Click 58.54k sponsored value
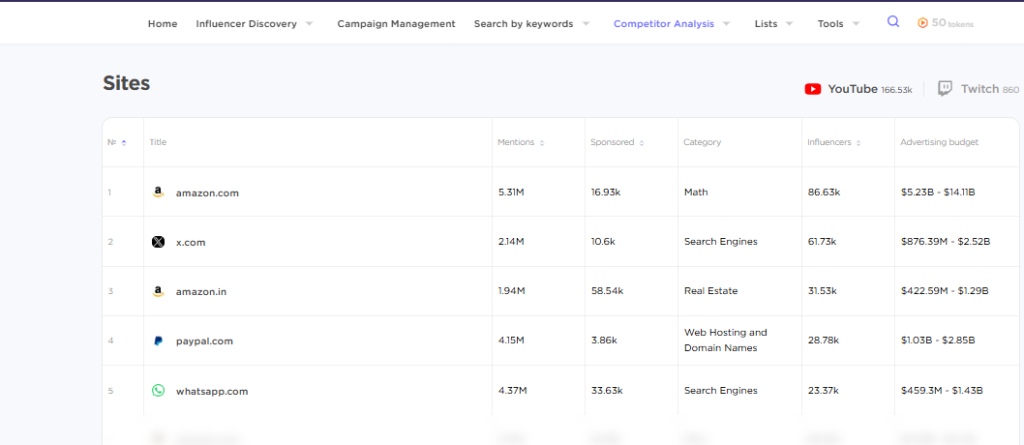 tap(607, 291)
